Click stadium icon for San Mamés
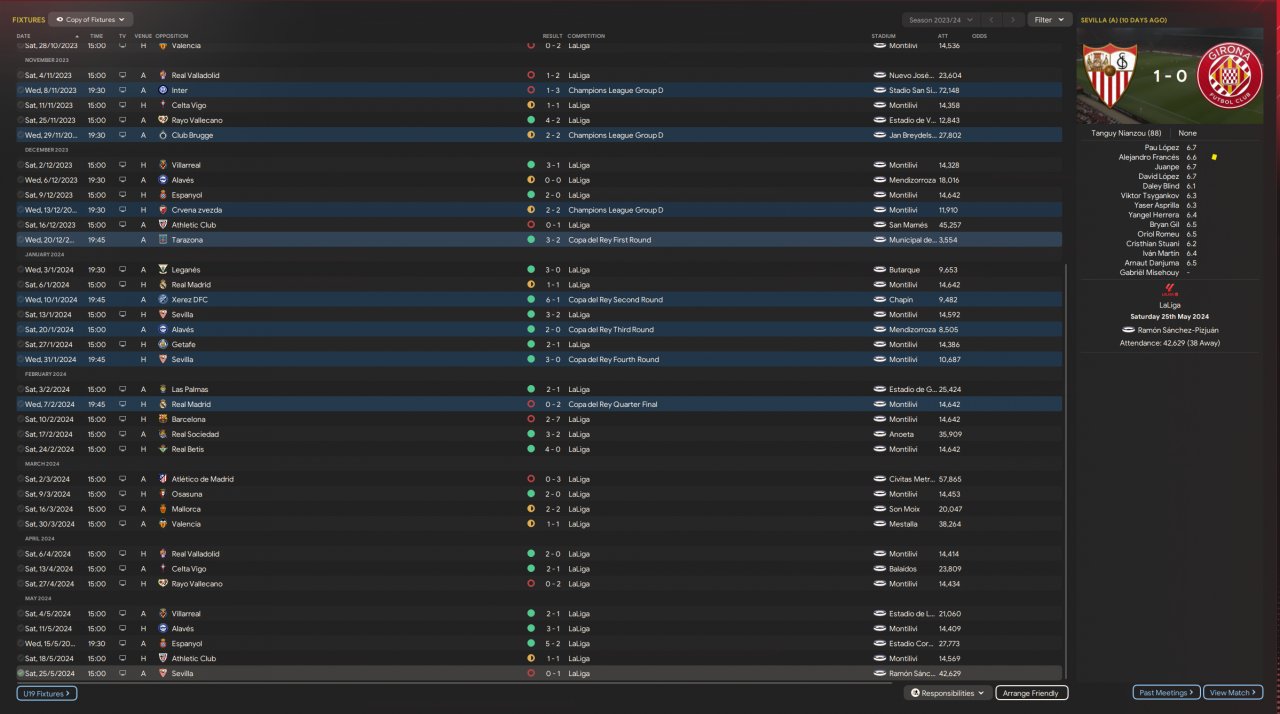Screen dimensions: 1280x714 coord(880,225)
